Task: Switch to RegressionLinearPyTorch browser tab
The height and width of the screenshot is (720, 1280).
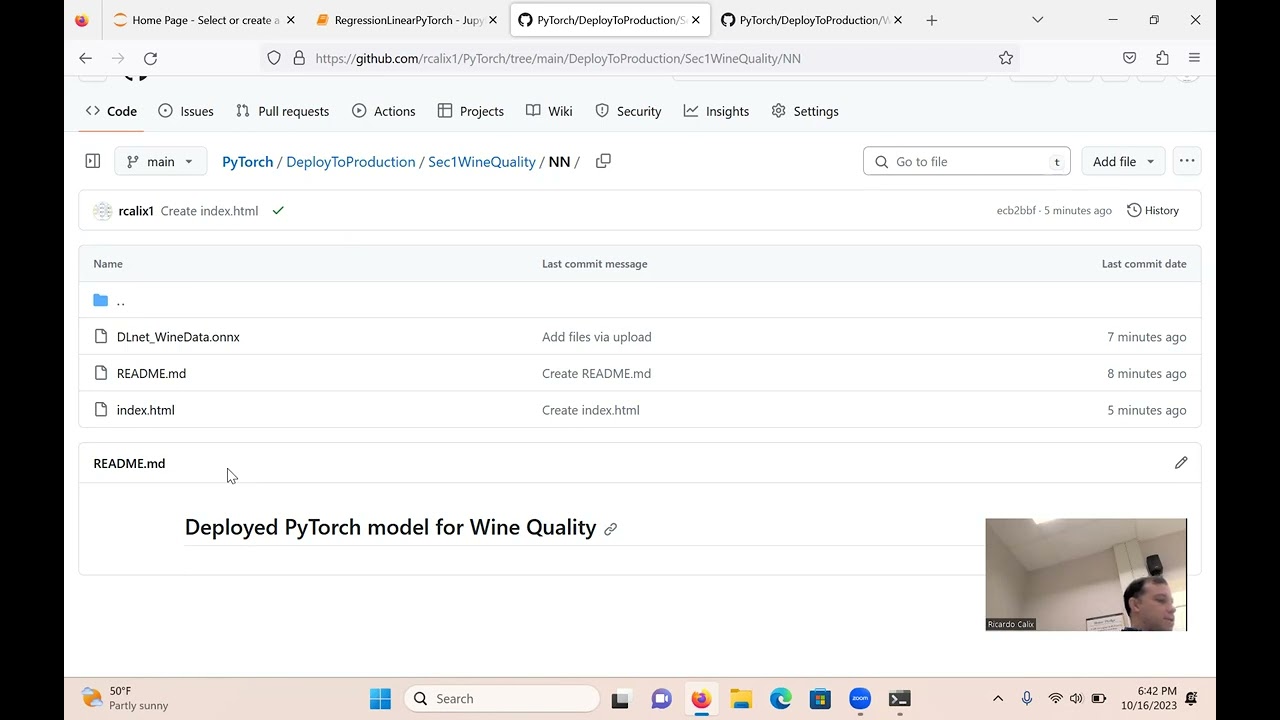Action: point(408,20)
